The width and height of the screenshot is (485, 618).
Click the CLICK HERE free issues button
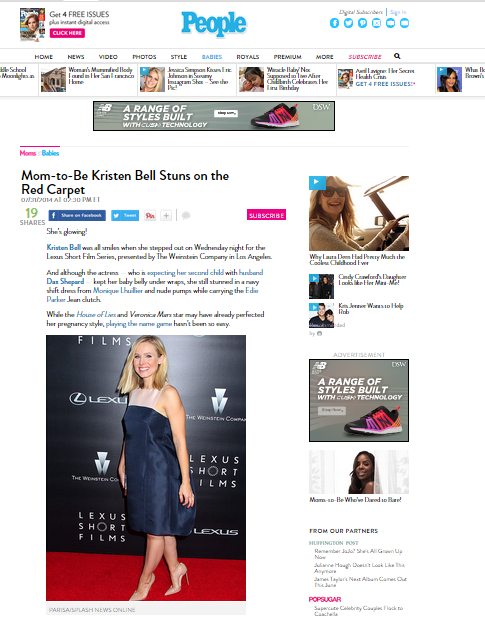click(67, 33)
